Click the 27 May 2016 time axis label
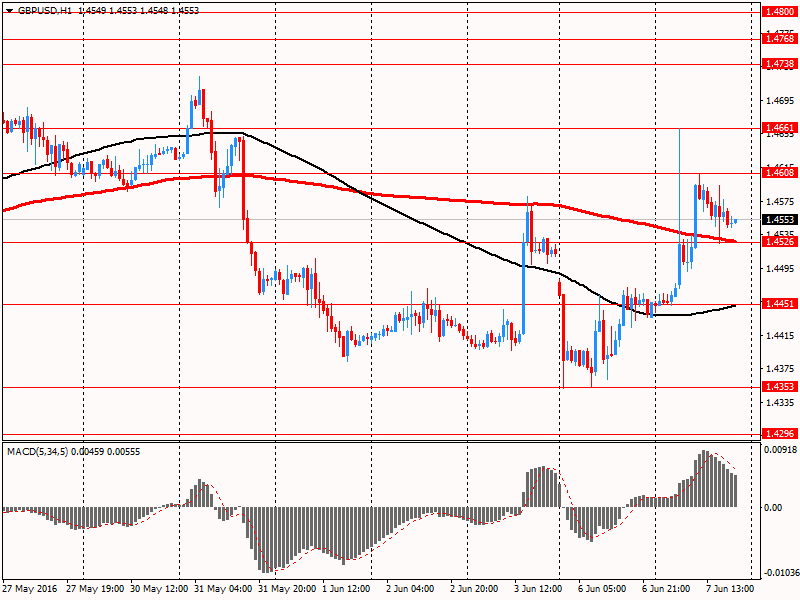Viewport: 800px width, 600px height. (x=30, y=589)
